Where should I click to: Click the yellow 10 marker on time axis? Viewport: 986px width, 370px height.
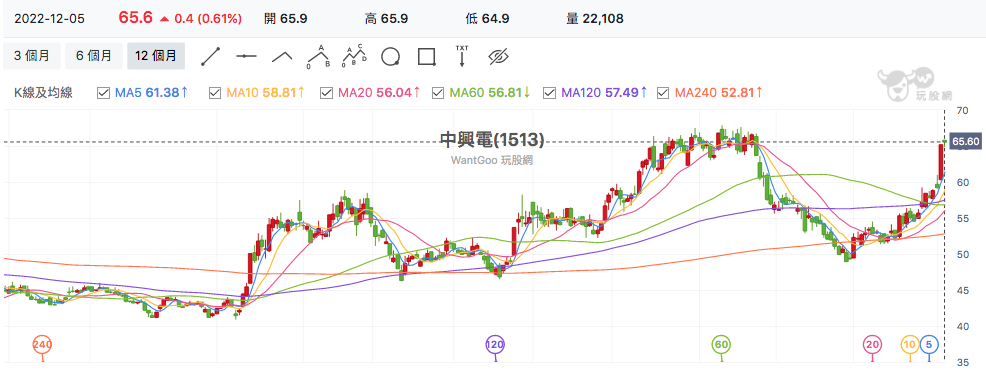910,345
